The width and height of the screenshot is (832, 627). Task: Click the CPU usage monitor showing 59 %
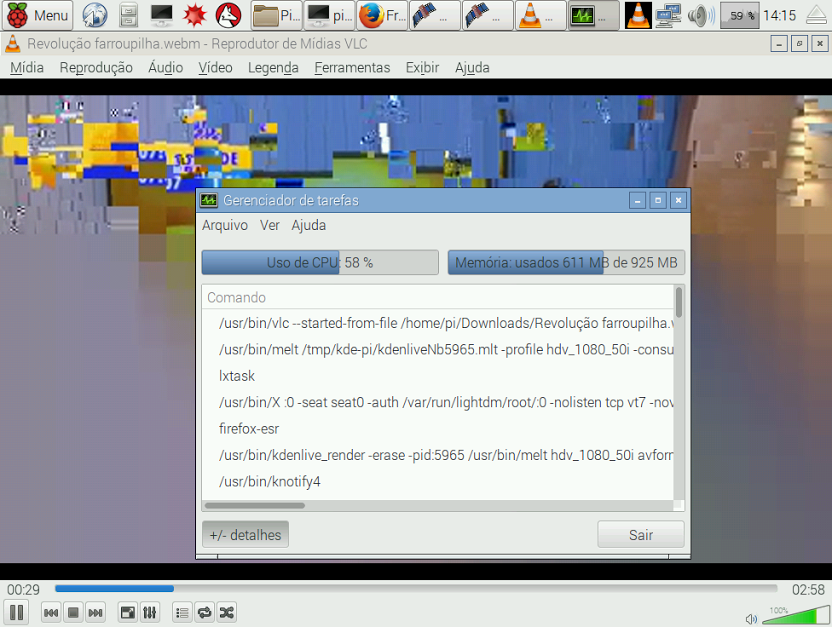pyautogui.click(x=740, y=15)
